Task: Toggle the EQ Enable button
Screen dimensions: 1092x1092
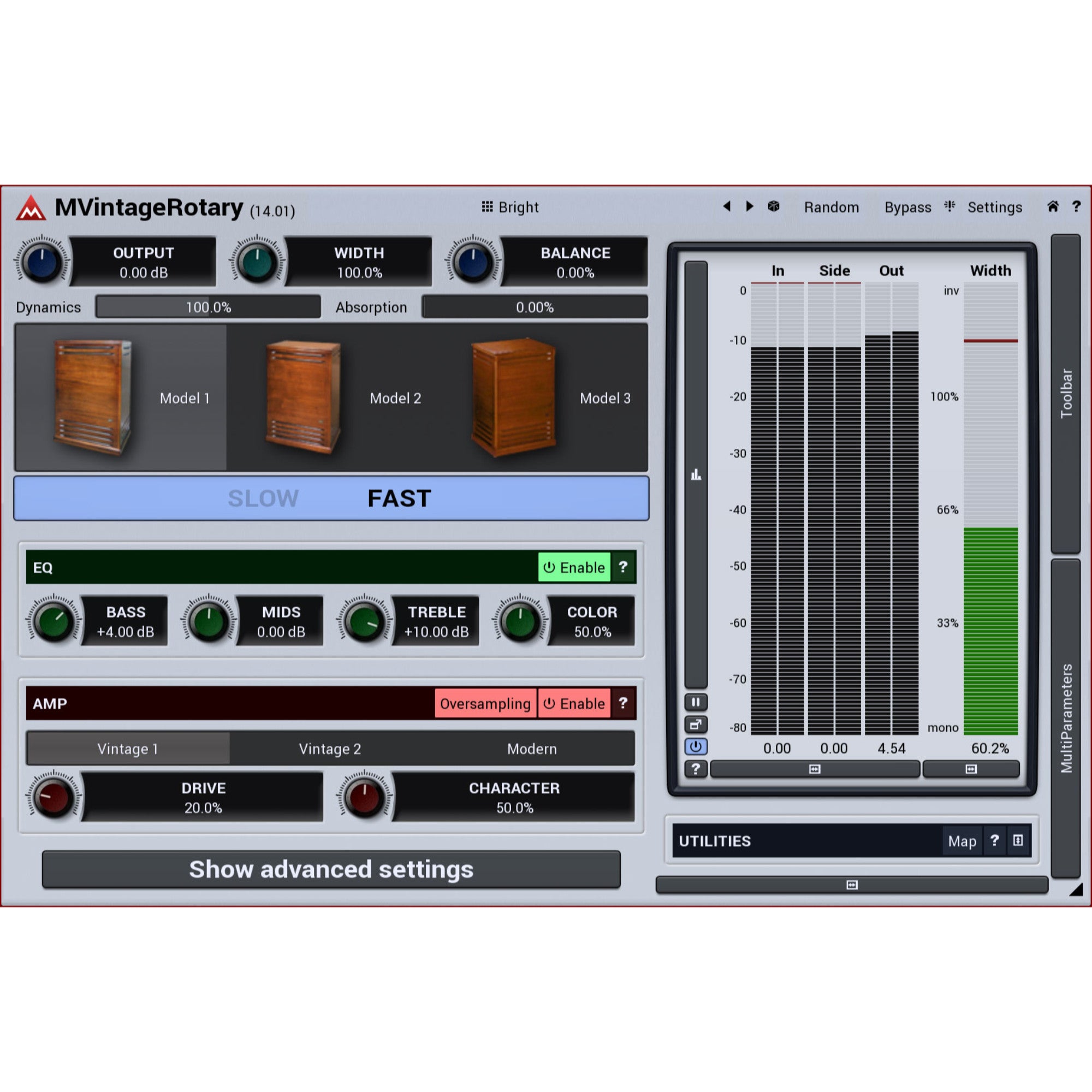Action: 574,567
